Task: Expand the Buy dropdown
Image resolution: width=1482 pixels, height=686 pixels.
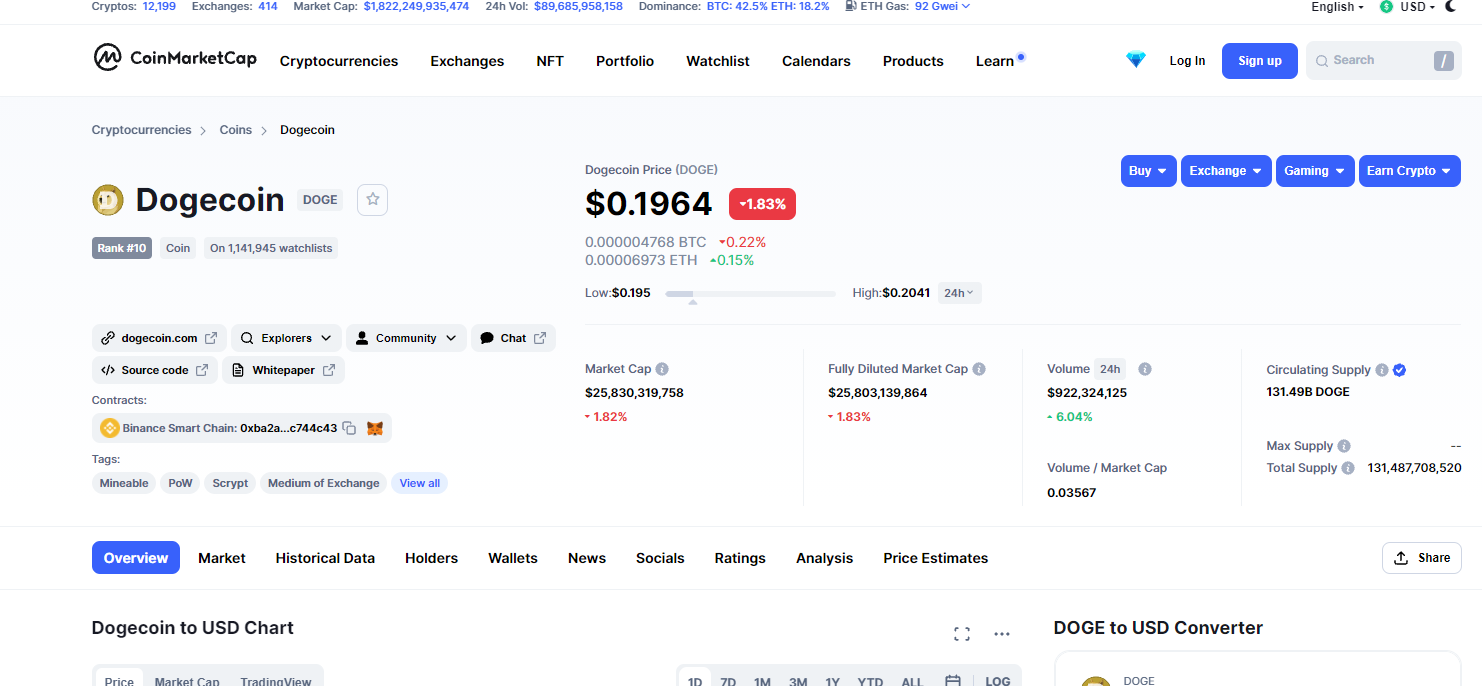Action: 1148,171
